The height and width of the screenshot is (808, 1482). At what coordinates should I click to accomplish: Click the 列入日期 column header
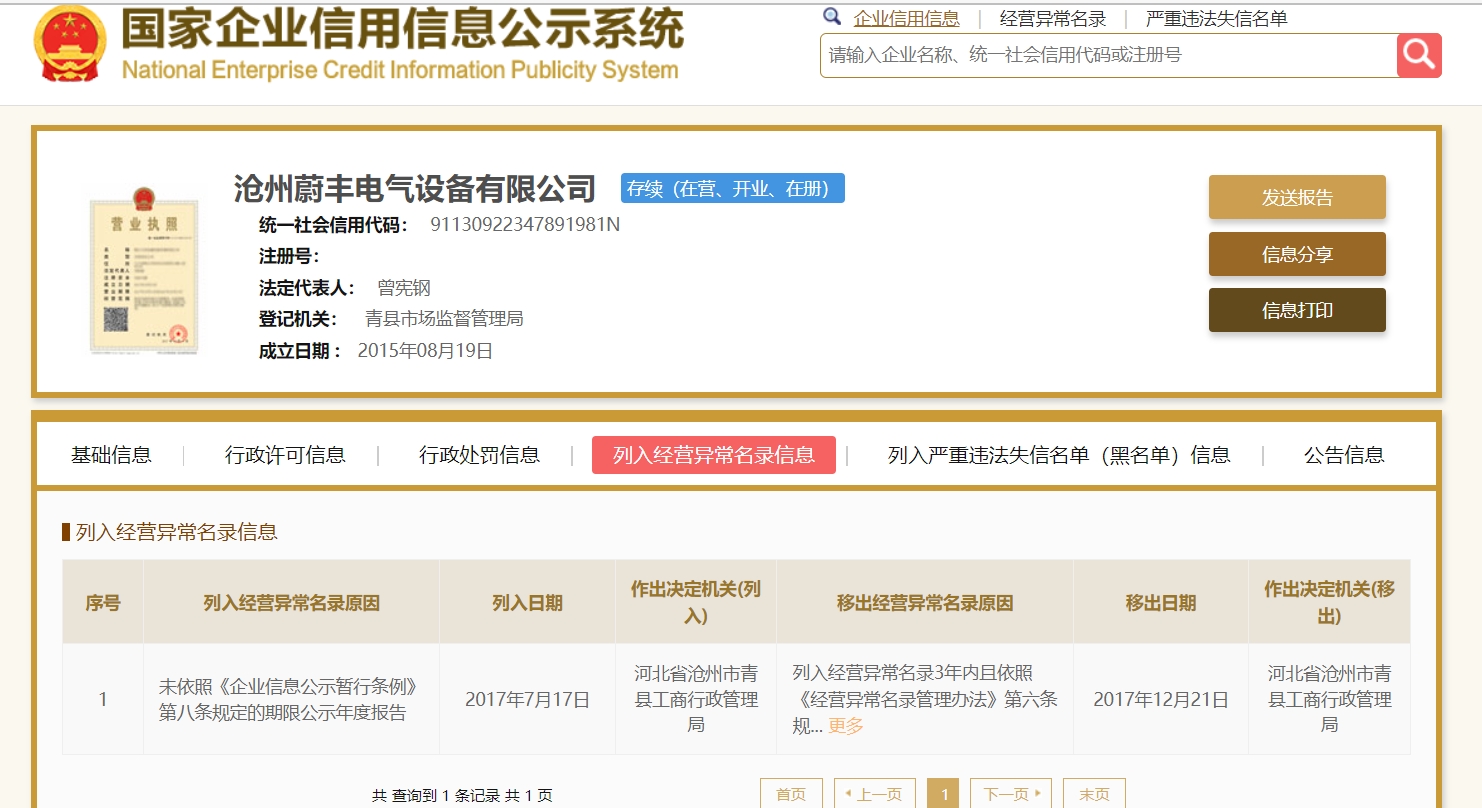coord(527,603)
